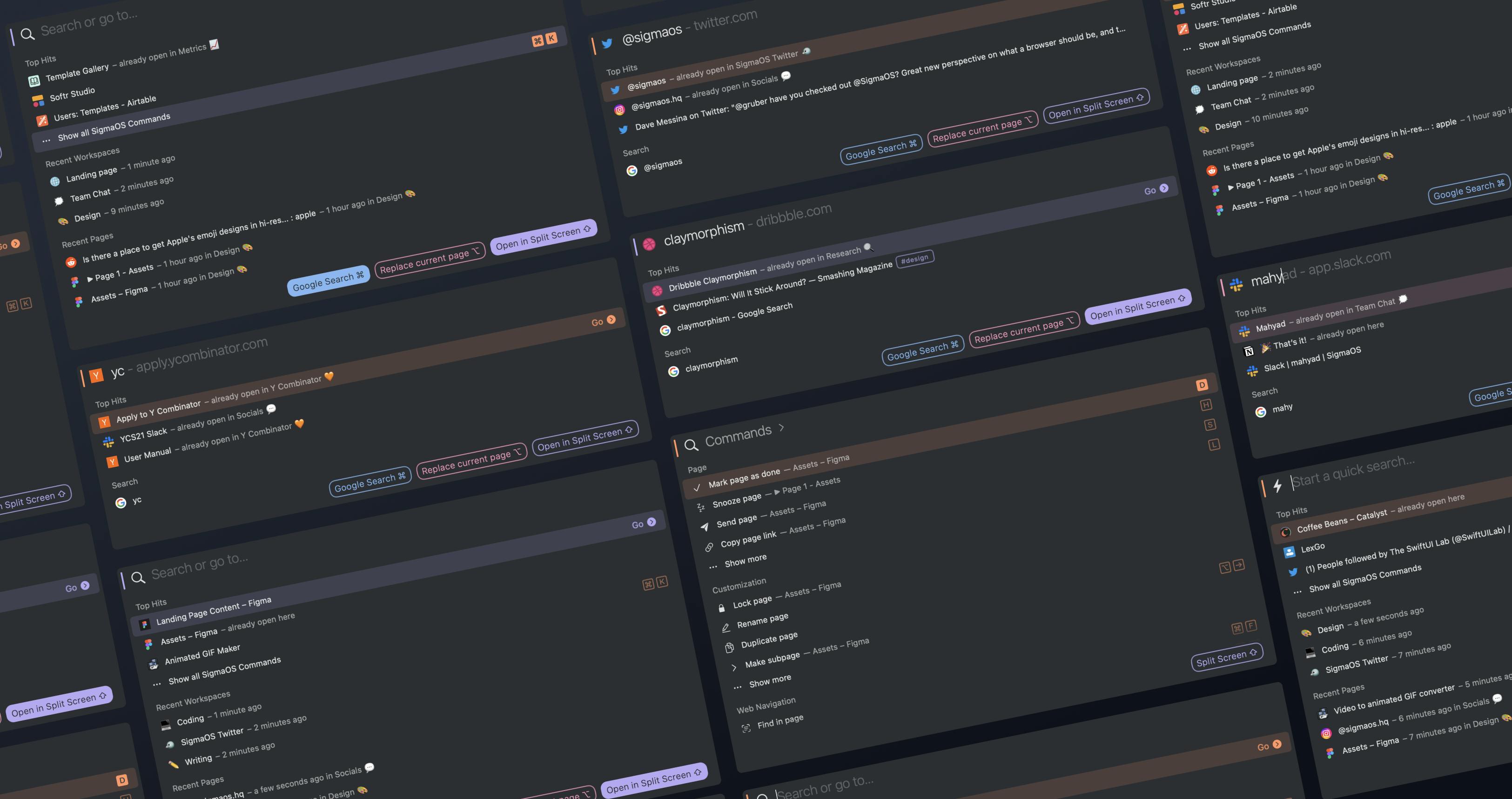This screenshot has height=799, width=1512.
Task: Click the 'yc - apply.ycombinator.com' search text
Action: click(x=189, y=357)
